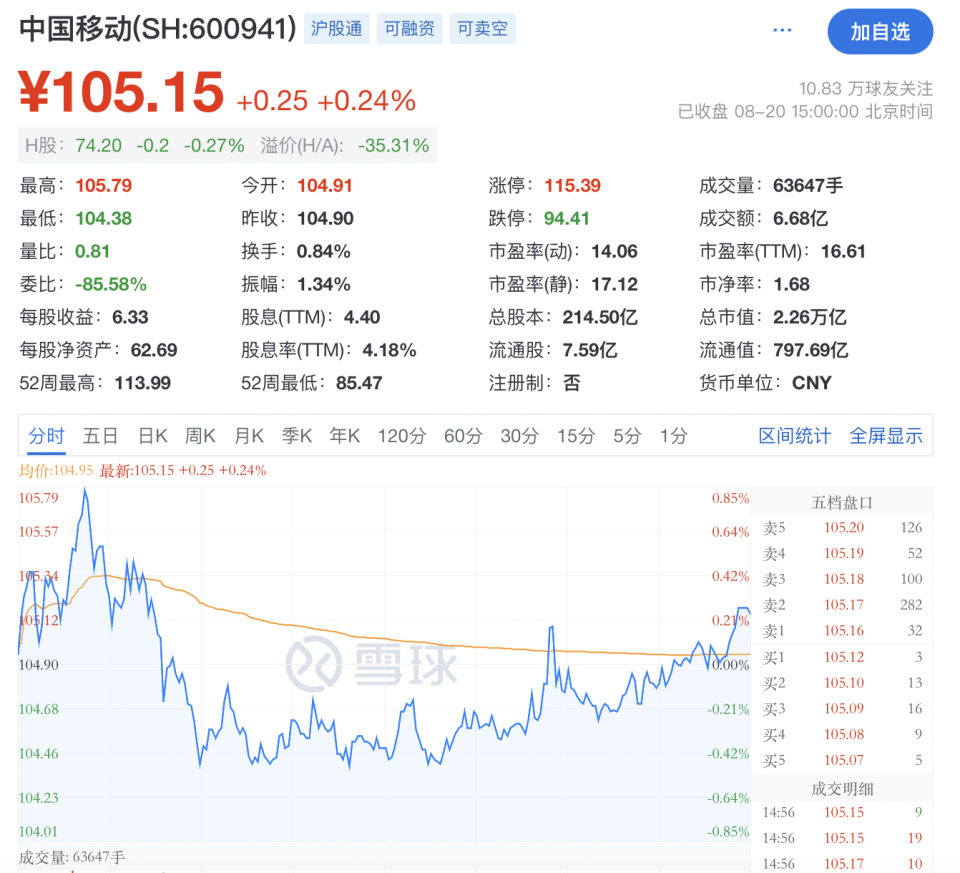
Task: Click the 成交明细 panel header
Action: point(842,789)
